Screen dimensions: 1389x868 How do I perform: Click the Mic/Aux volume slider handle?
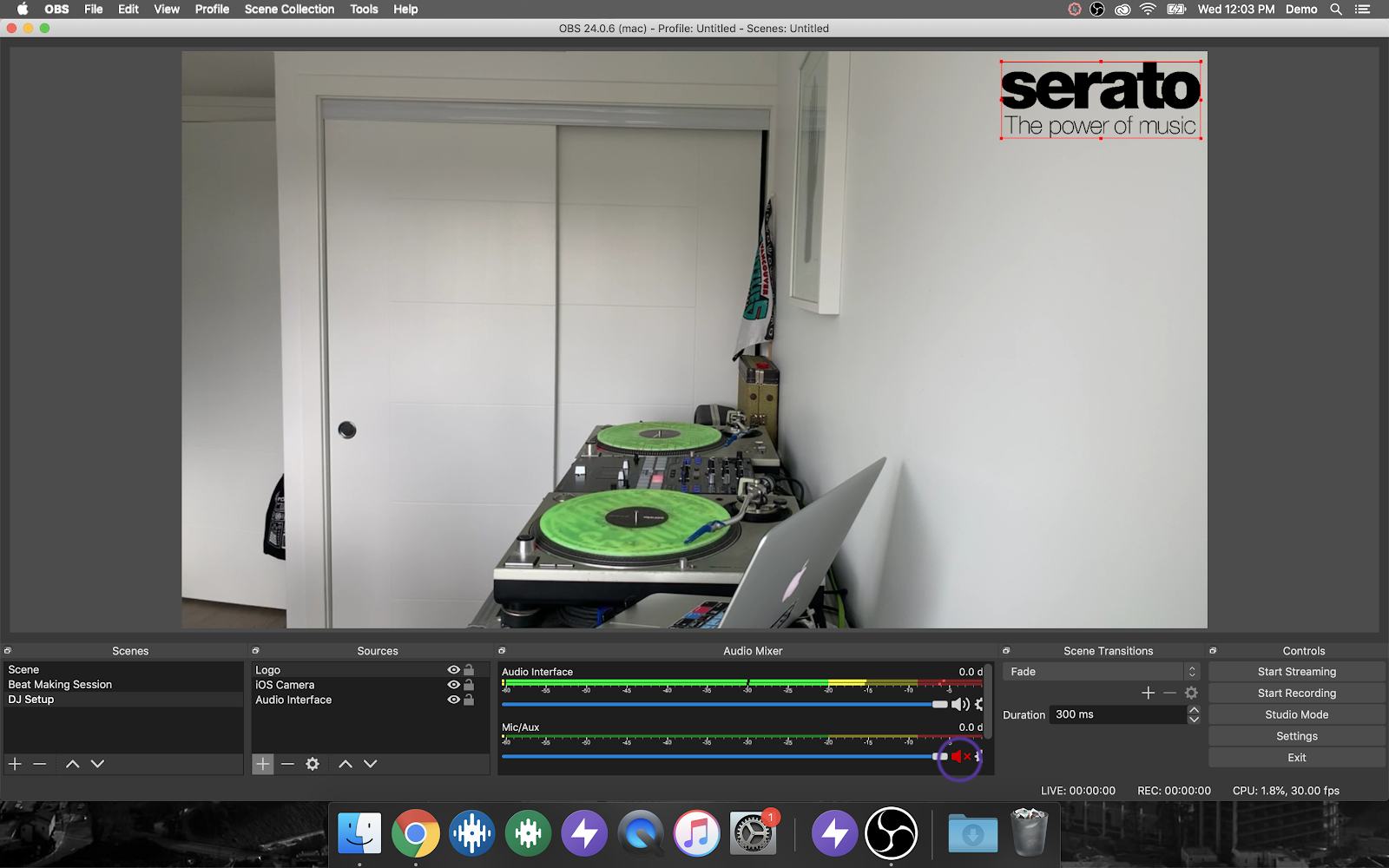940,757
